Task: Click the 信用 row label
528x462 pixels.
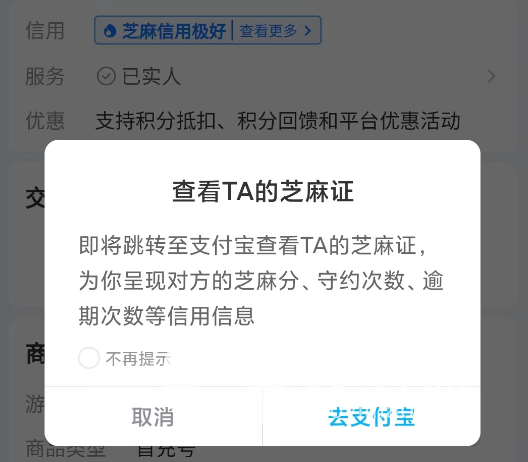Action: (x=45, y=31)
